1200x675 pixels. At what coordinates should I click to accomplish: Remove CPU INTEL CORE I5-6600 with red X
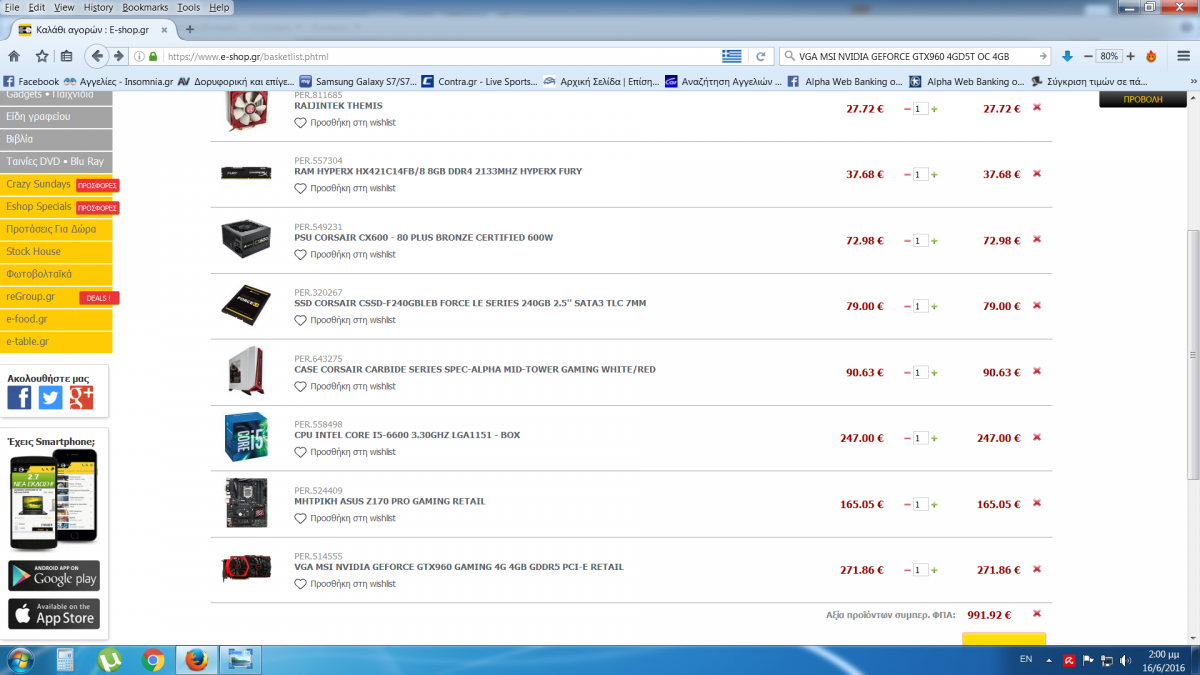(1037, 437)
